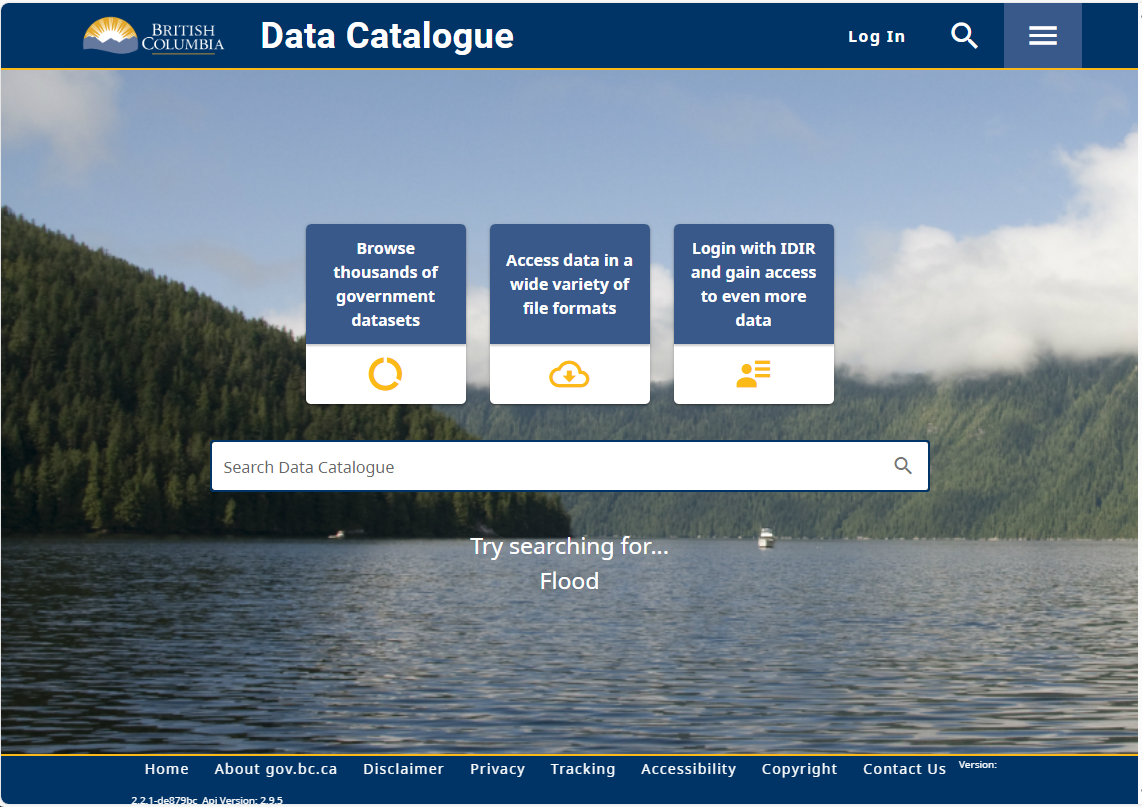Open the Copyright footer link
The height and width of the screenshot is (807, 1142).
tap(799, 769)
